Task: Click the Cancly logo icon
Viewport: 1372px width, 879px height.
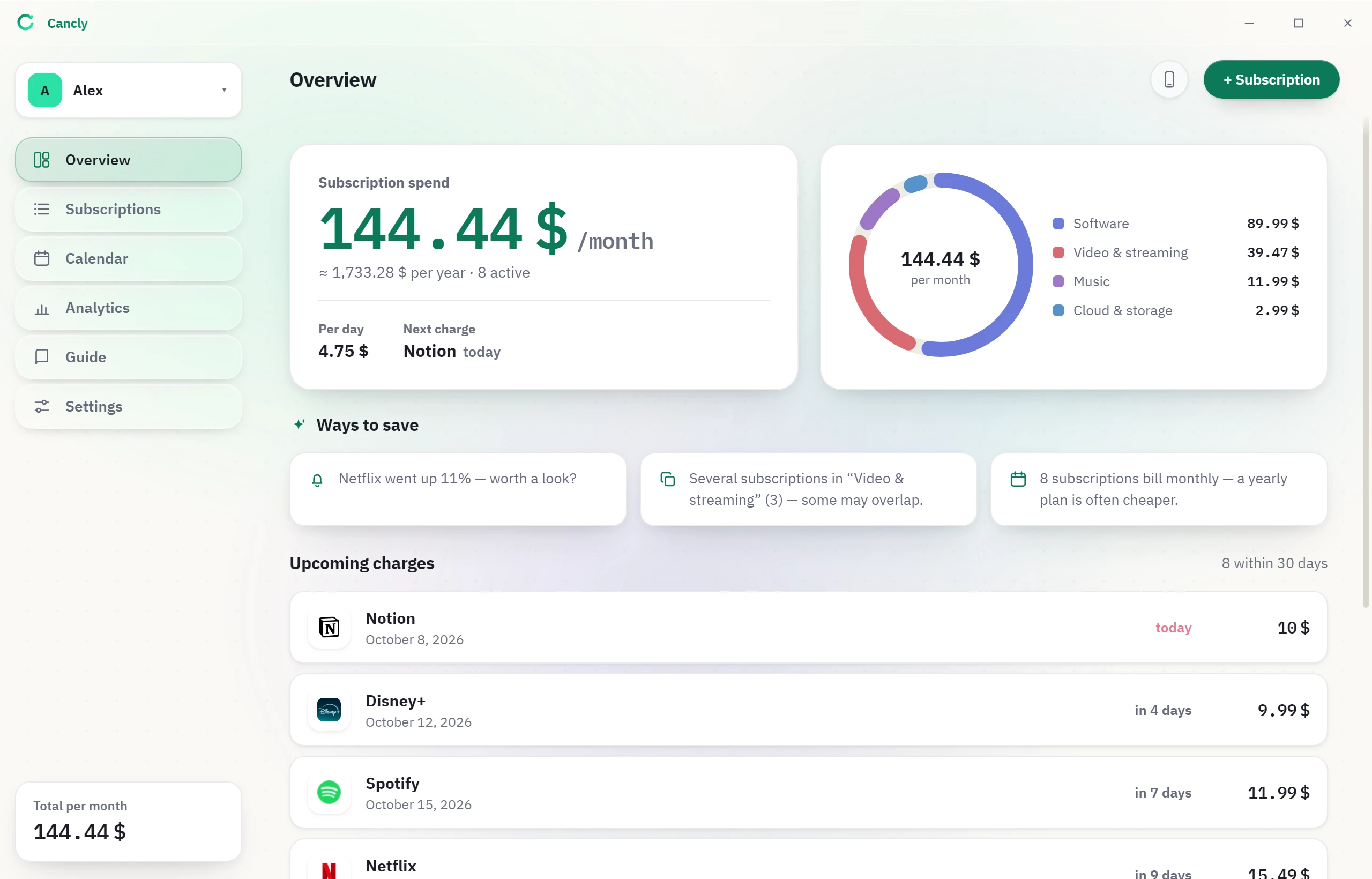Action: click(x=26, y=23)
